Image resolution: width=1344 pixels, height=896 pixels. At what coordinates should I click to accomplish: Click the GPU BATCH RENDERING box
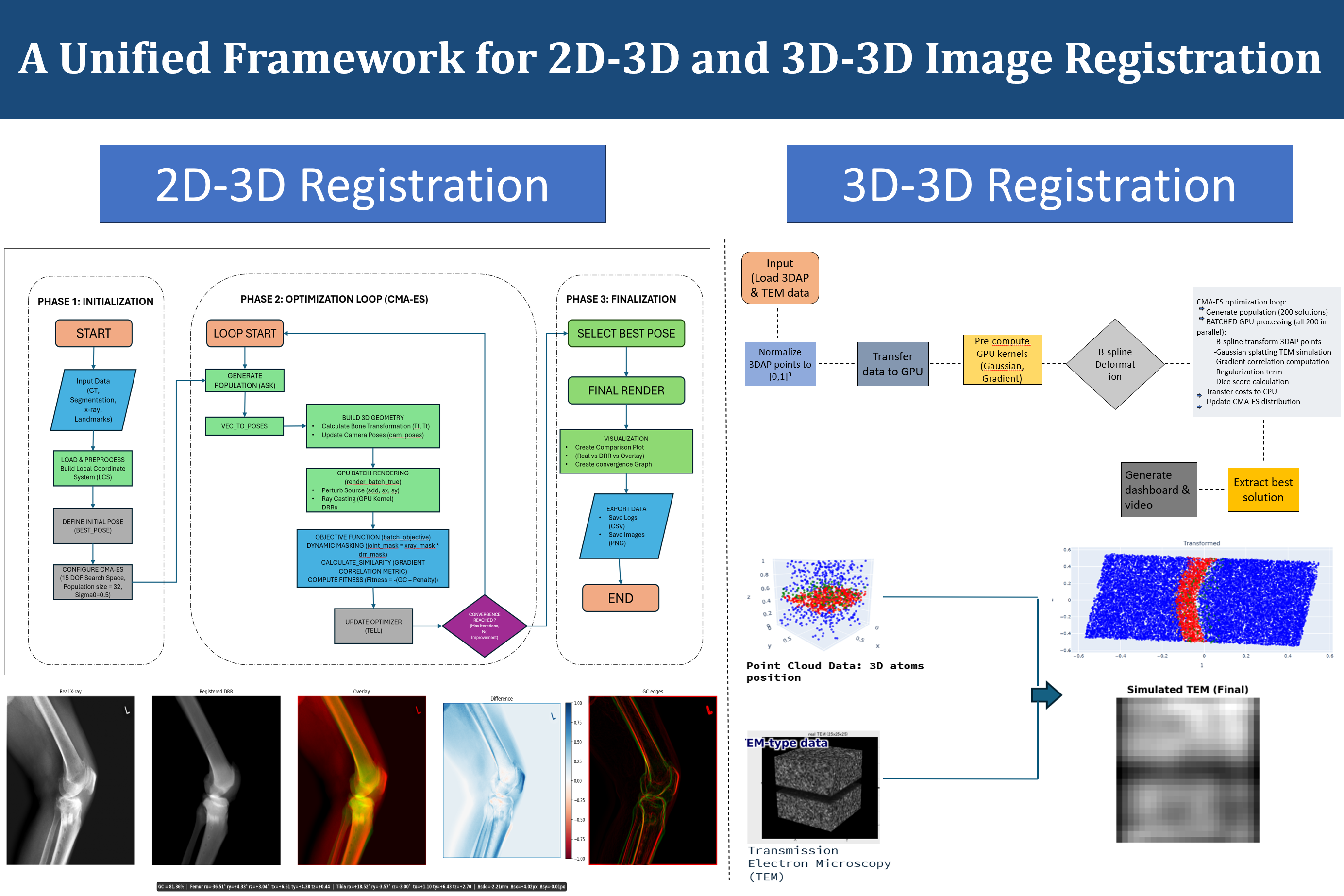pyautogui.click(x=372, y=490)
